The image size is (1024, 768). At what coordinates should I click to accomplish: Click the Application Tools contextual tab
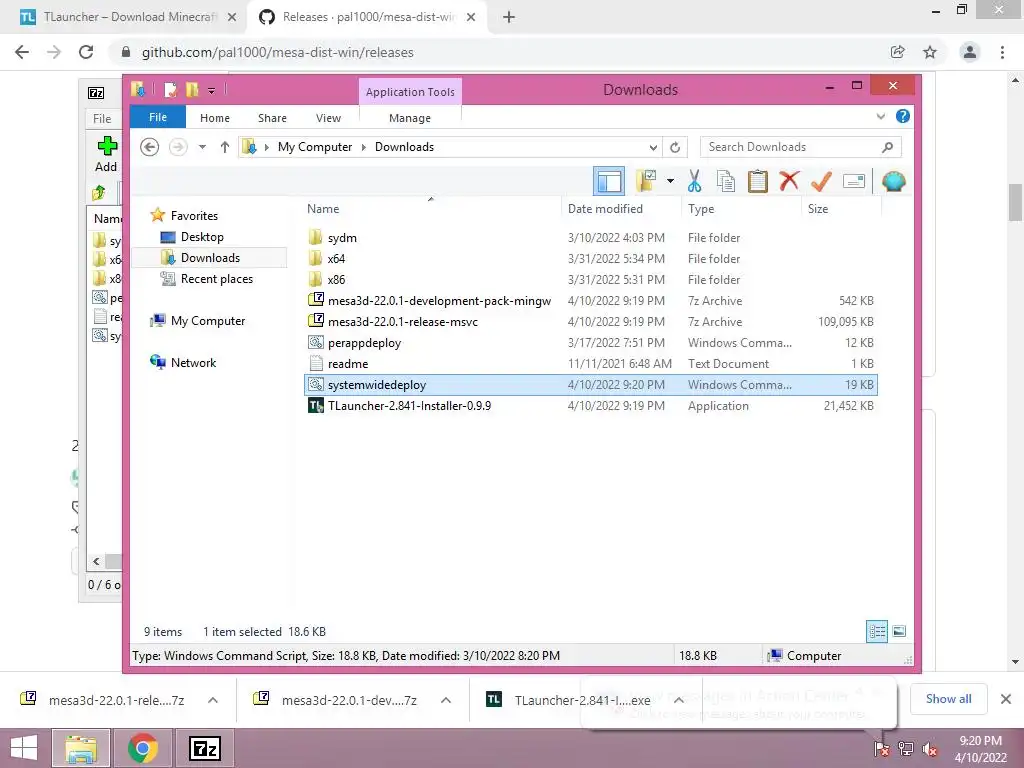[410, 91]
